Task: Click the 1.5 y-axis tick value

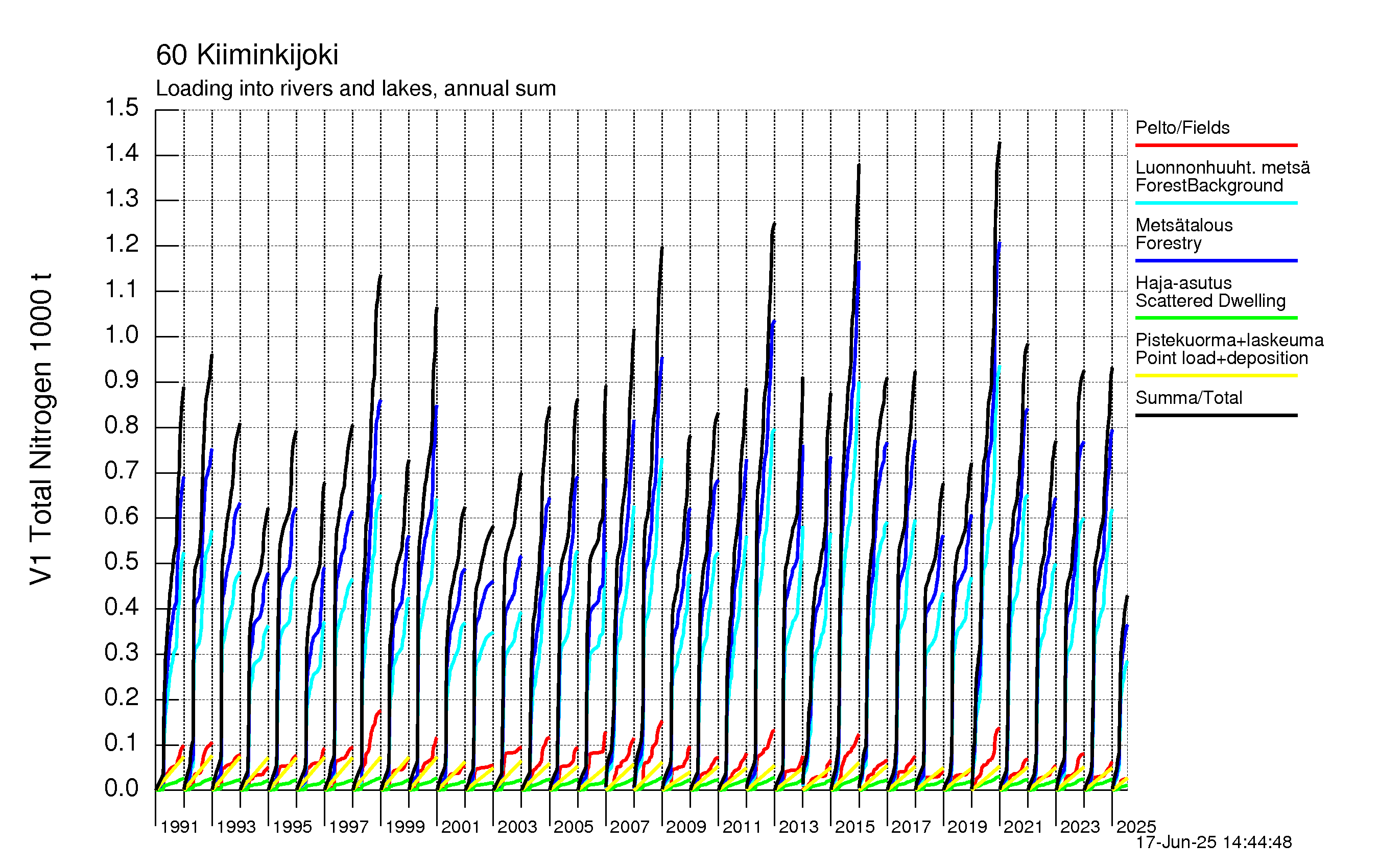Action: coord(122,108)
